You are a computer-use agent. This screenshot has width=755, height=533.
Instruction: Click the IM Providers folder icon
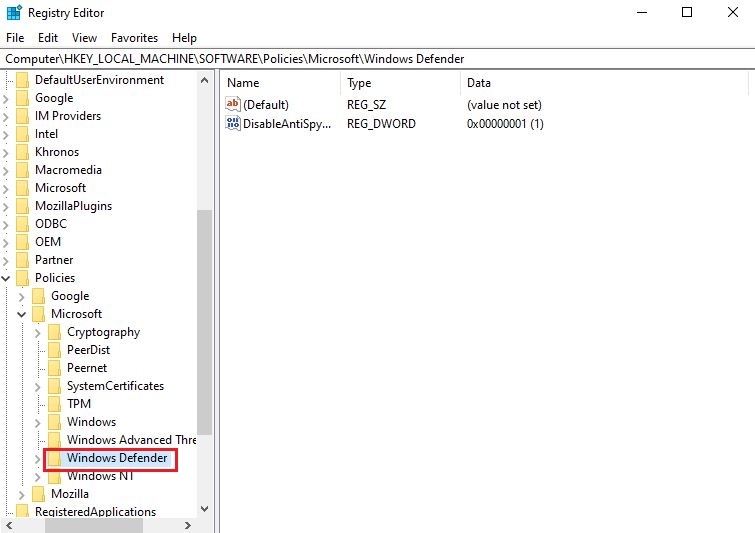tap(23, 116)
